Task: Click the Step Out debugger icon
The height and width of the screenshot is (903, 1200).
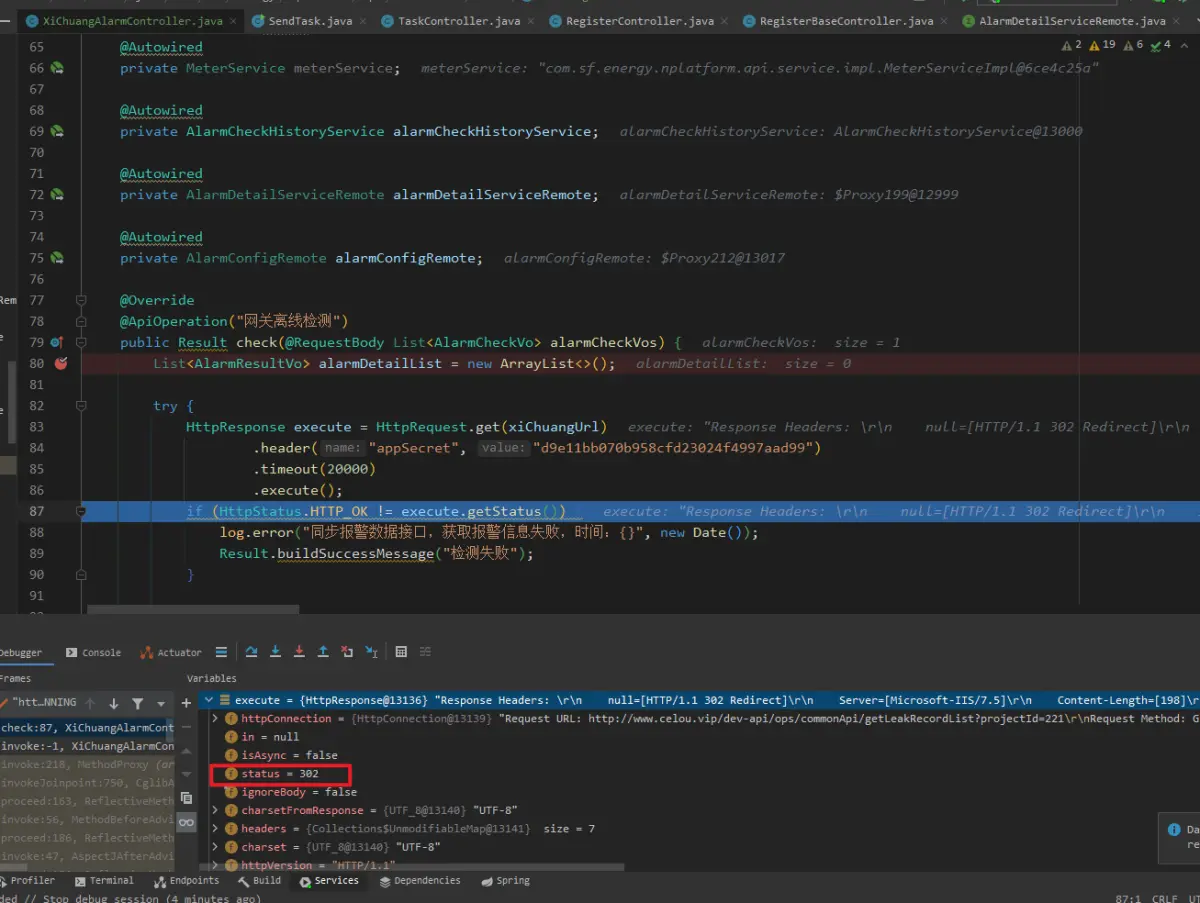Action: [323, 652]
